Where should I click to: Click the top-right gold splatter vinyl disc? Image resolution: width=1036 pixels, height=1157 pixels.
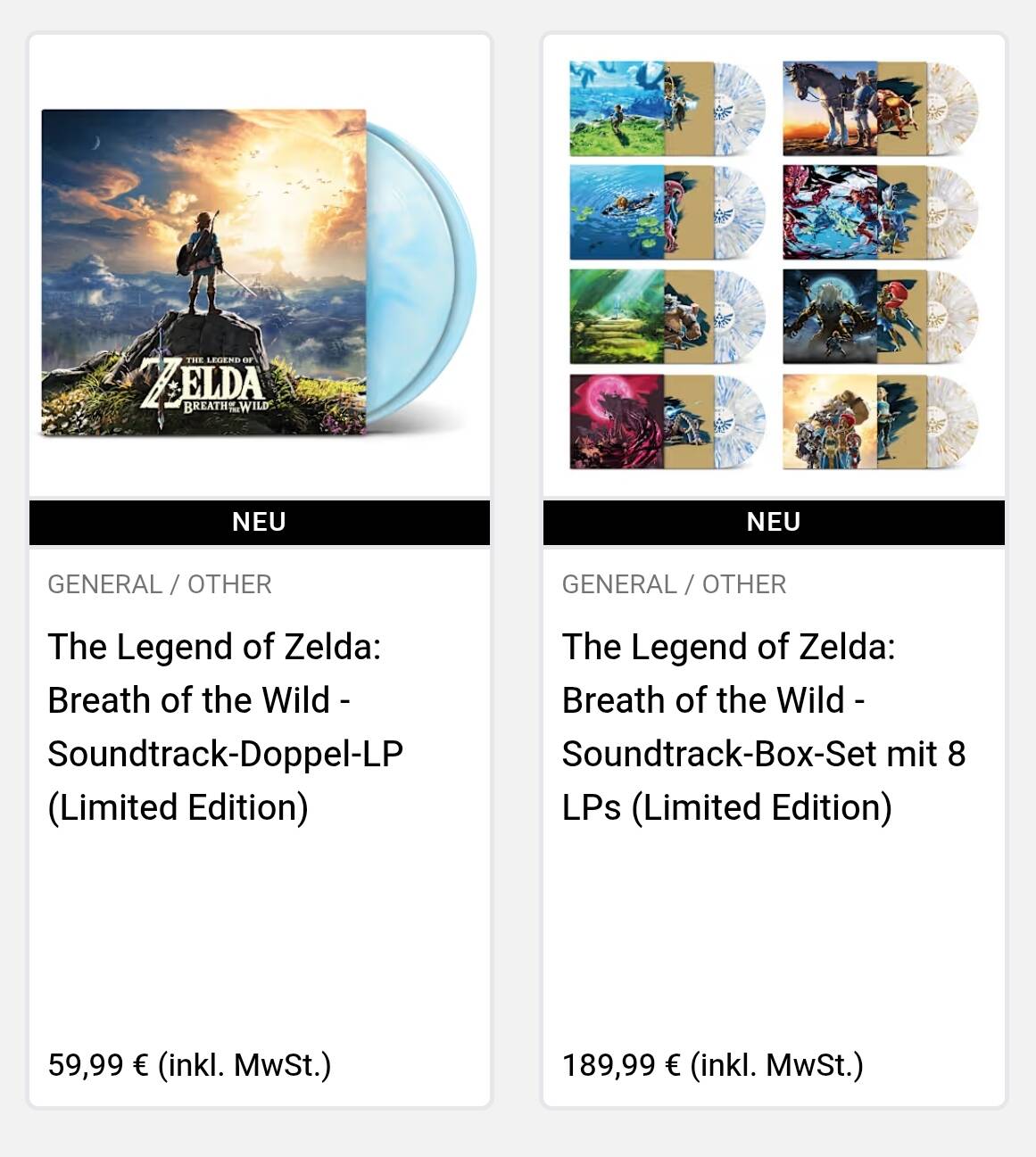point(954,109)
